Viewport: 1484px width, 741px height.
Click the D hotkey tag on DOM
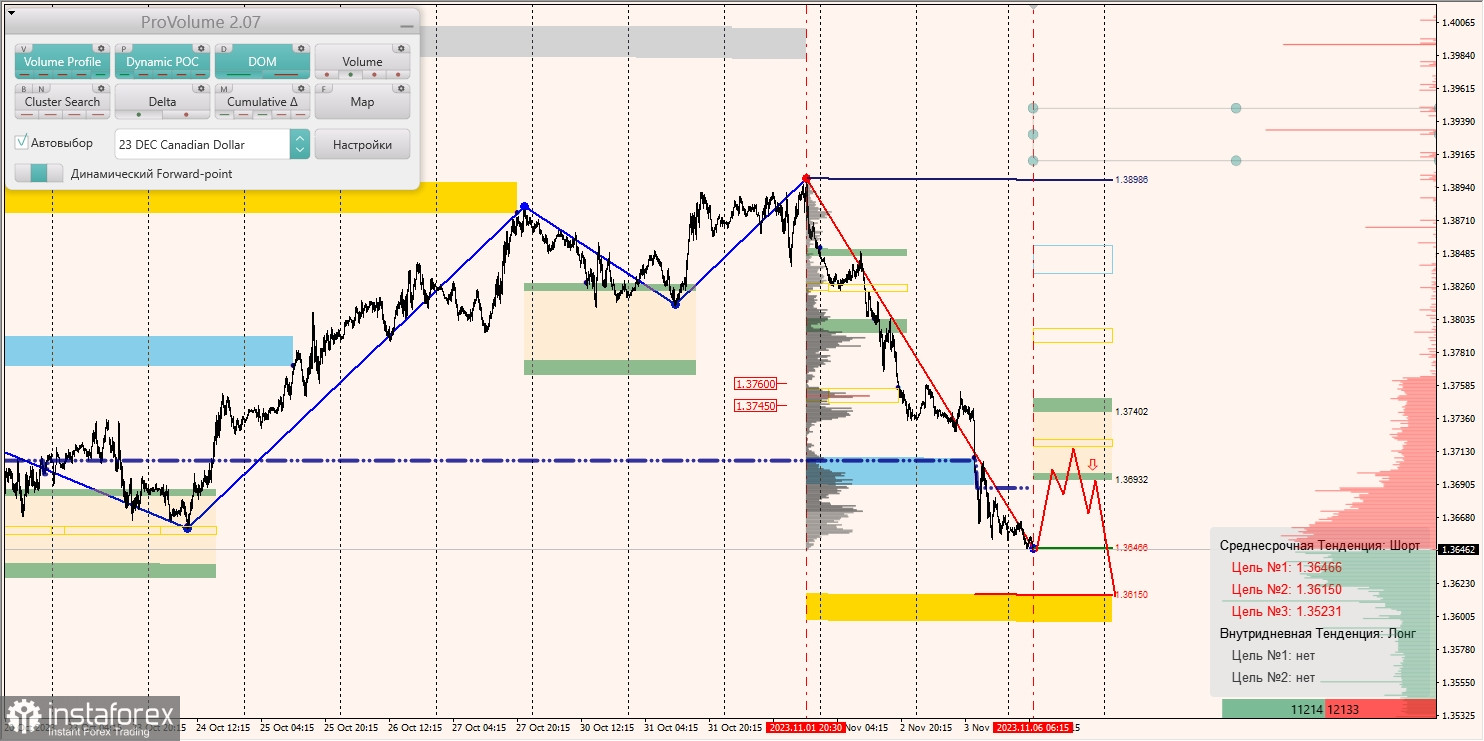click(224, 48)
